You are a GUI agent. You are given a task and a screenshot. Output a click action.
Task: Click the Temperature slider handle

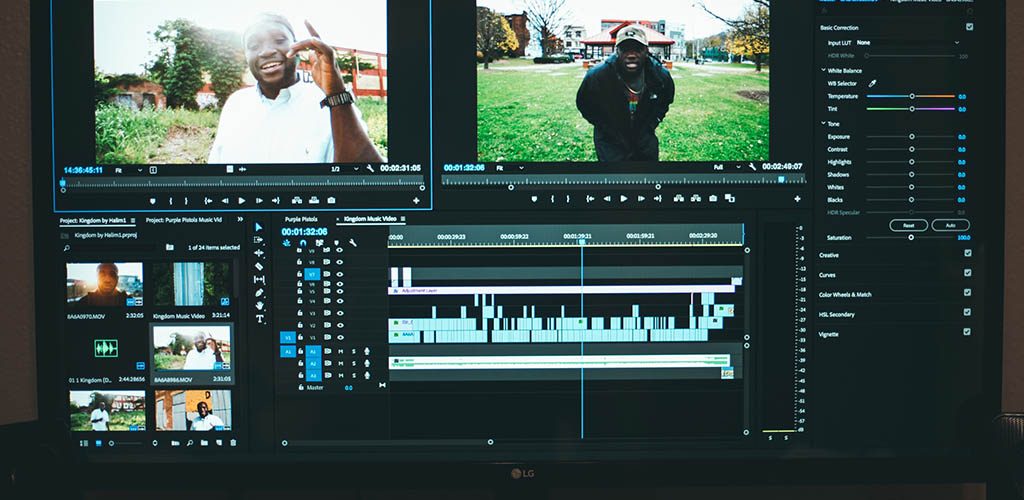911,96
